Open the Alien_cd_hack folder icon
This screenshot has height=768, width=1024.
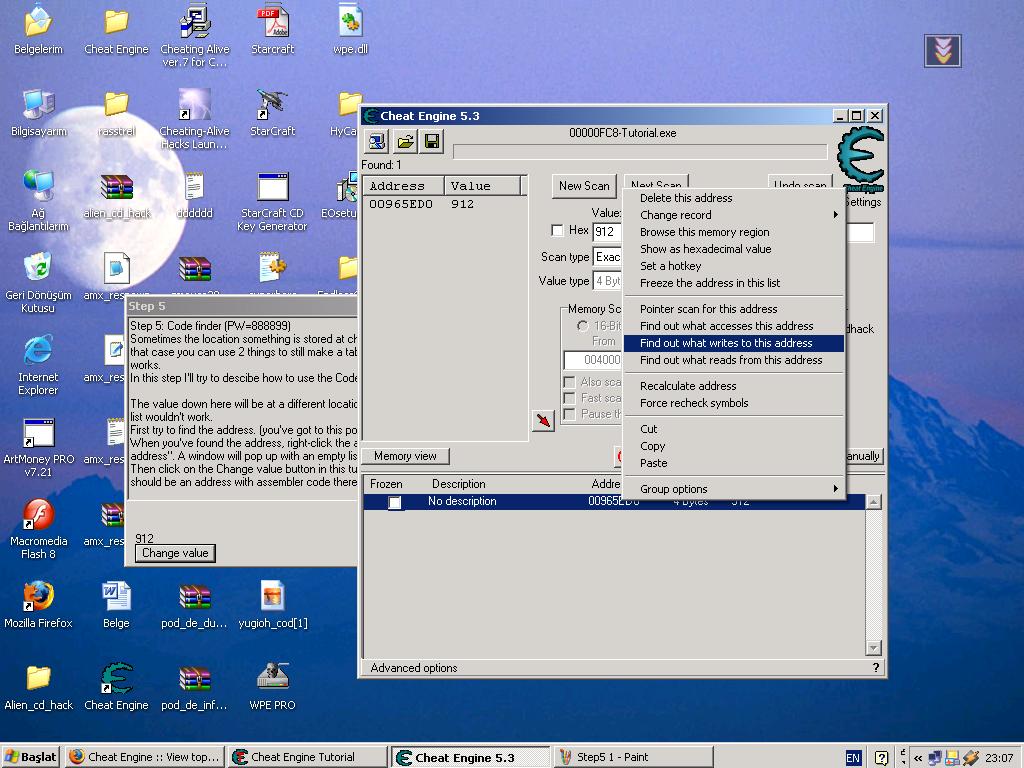pos(39,686)
